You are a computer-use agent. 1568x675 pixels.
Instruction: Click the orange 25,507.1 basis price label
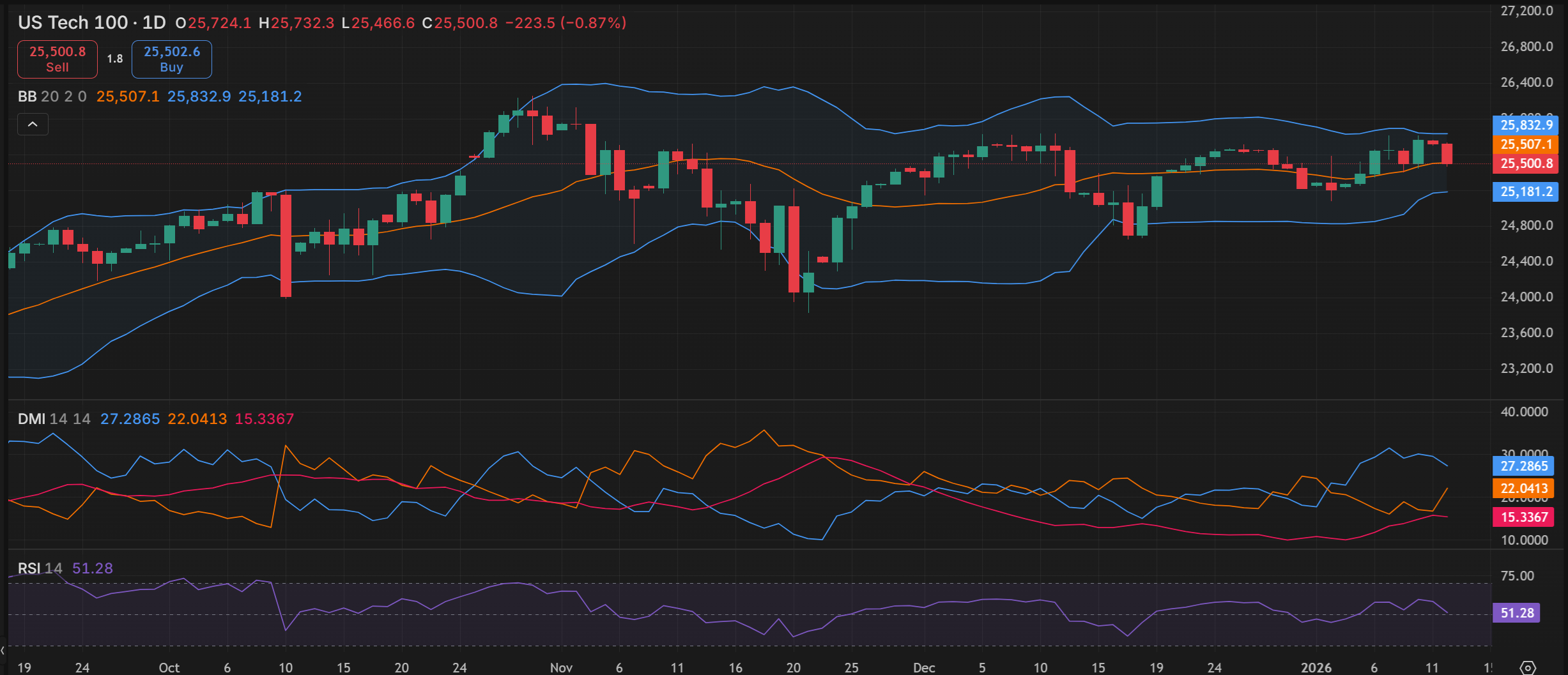(x=1525, y=144)
